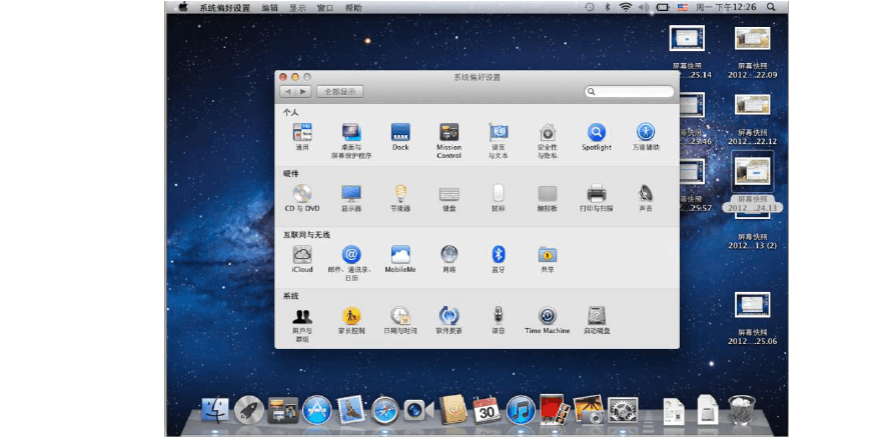
Task: Open the MobileMe preference pane
Action: [x=400, y=254]
